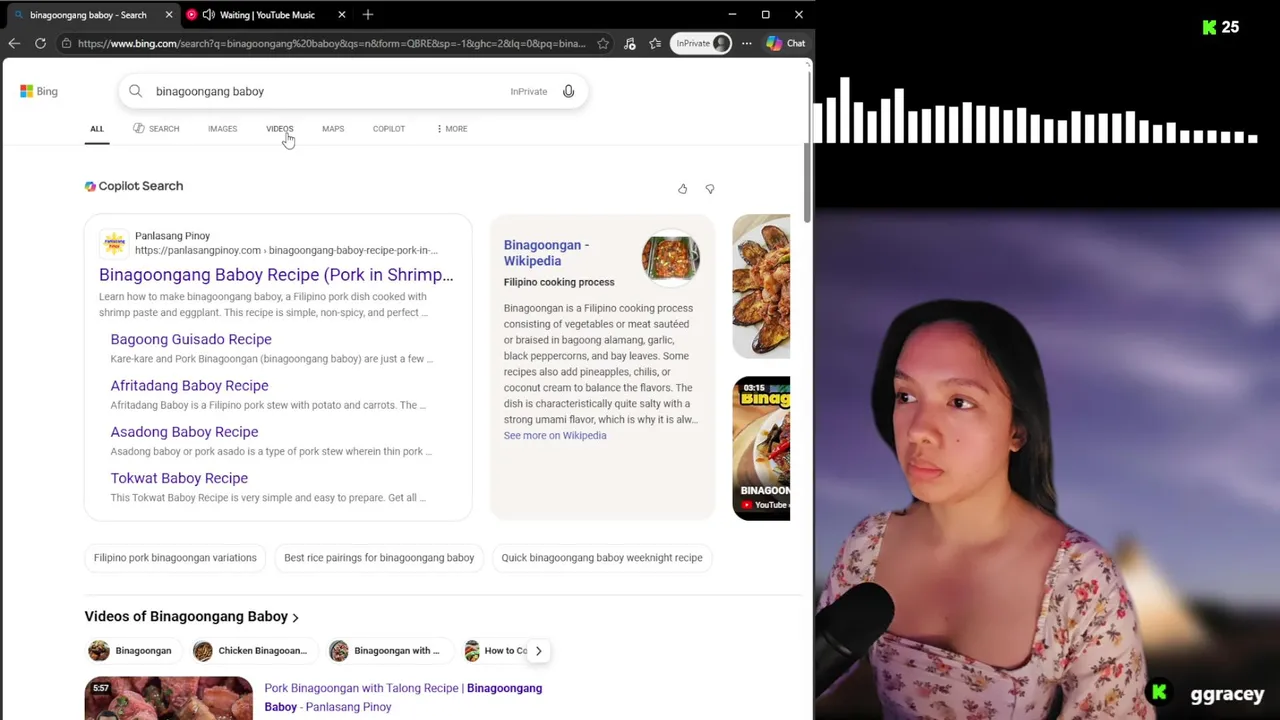This screenshot has height=720, width=1280.
Task: Open Copilot Chat in the browser toolbar
Action: point(786,43)
